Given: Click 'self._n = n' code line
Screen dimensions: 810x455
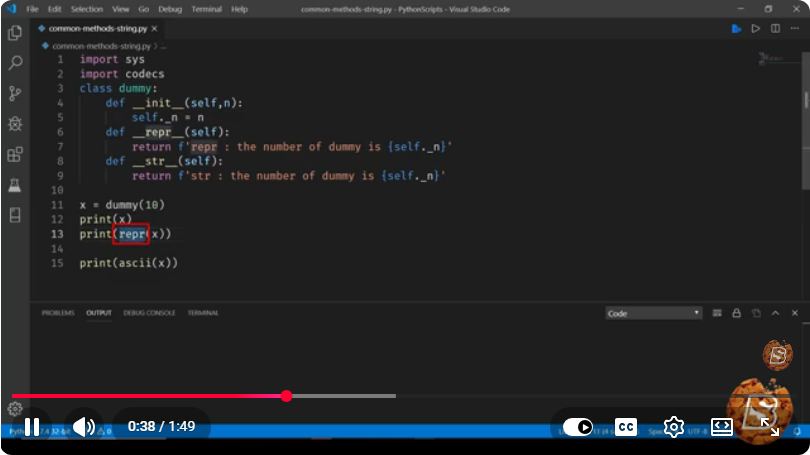Looking at the screenshot, I should click(x=167, y=118).
